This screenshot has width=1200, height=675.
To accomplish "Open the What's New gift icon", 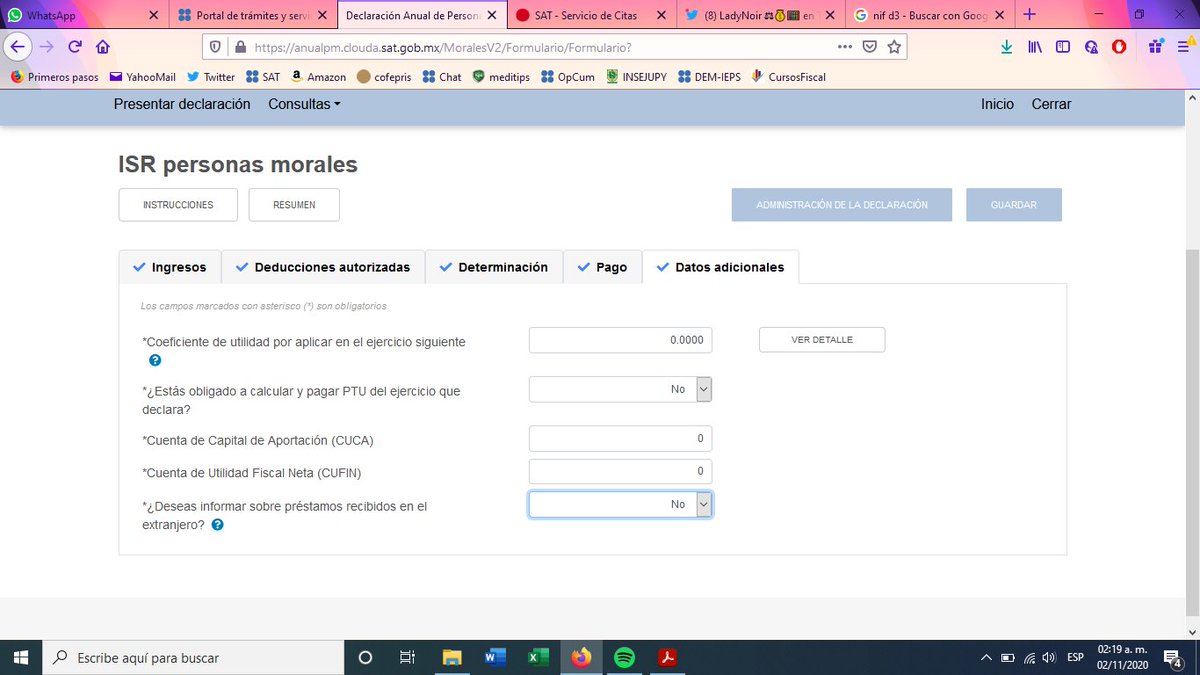I will click(1155, 47).
